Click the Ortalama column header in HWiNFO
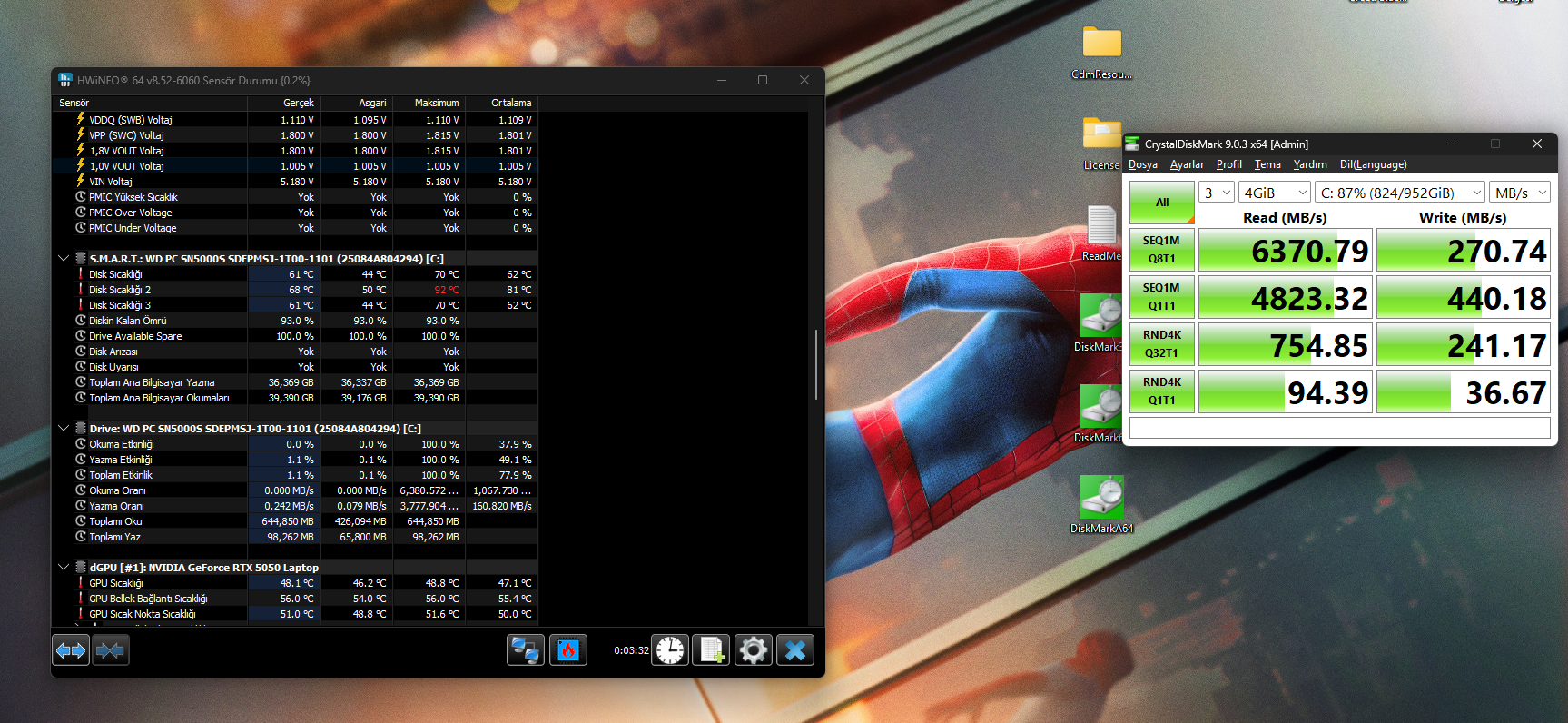This screenshot has width=1568, height=723. tap(501, 103)
